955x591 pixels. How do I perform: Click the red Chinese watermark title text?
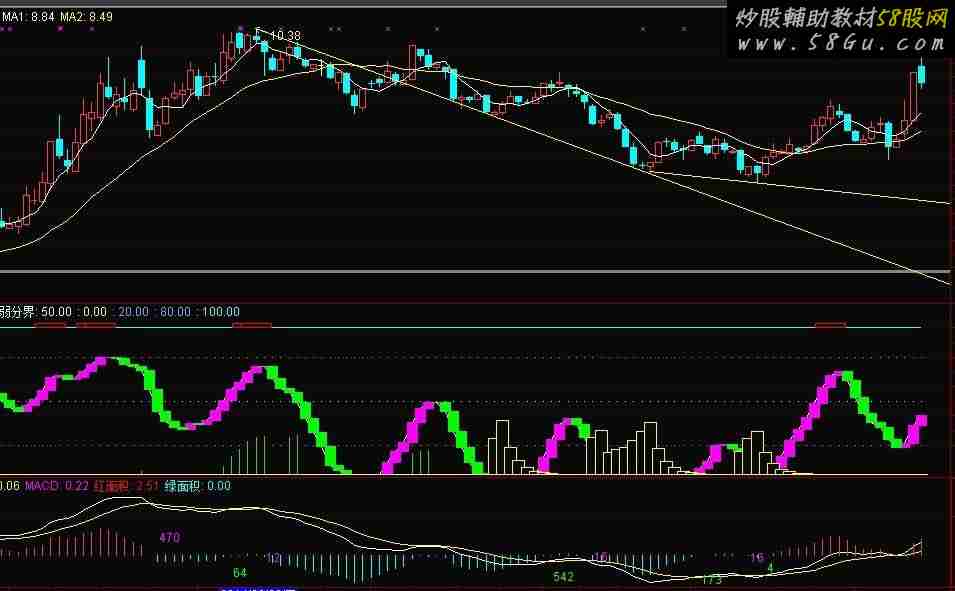click(x=842, y=17)
